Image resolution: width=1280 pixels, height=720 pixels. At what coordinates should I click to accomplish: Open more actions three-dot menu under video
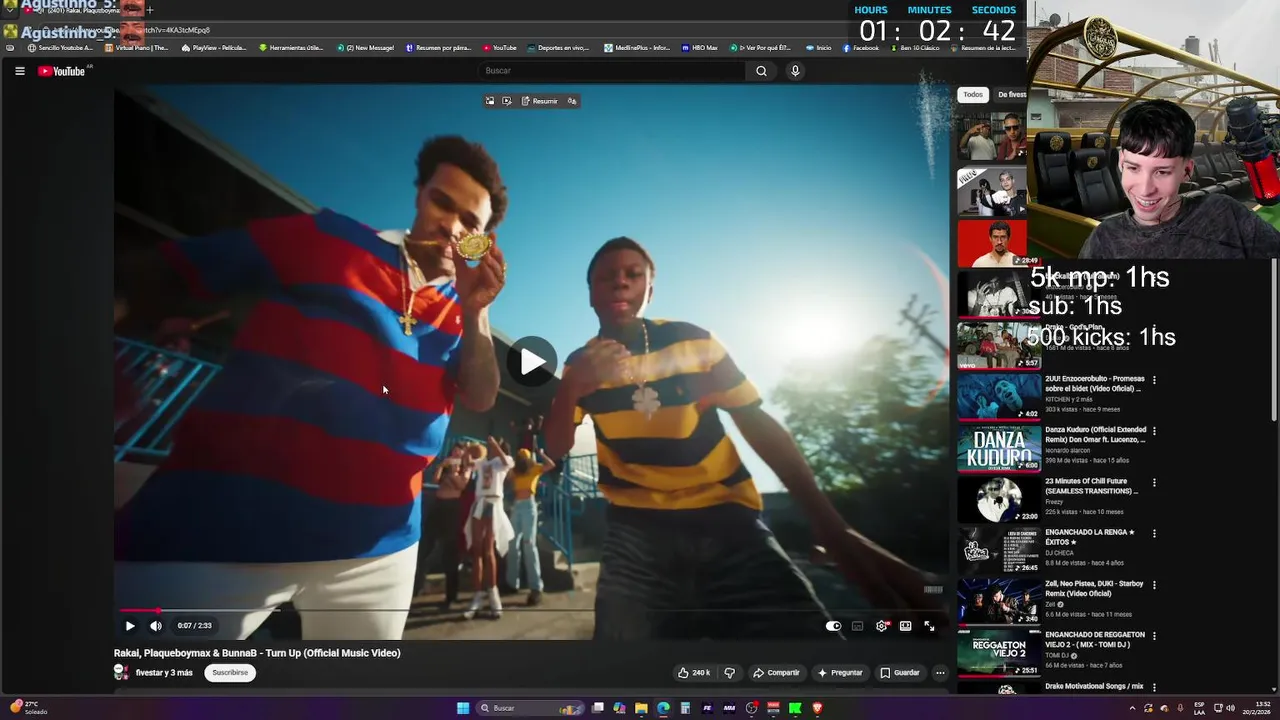coord(940,673)
